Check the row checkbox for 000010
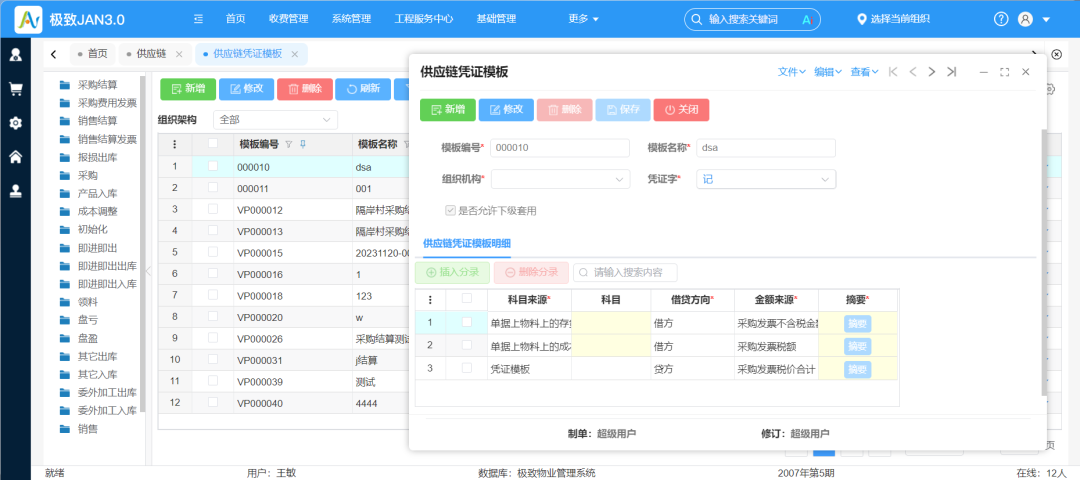 [213, 167]
